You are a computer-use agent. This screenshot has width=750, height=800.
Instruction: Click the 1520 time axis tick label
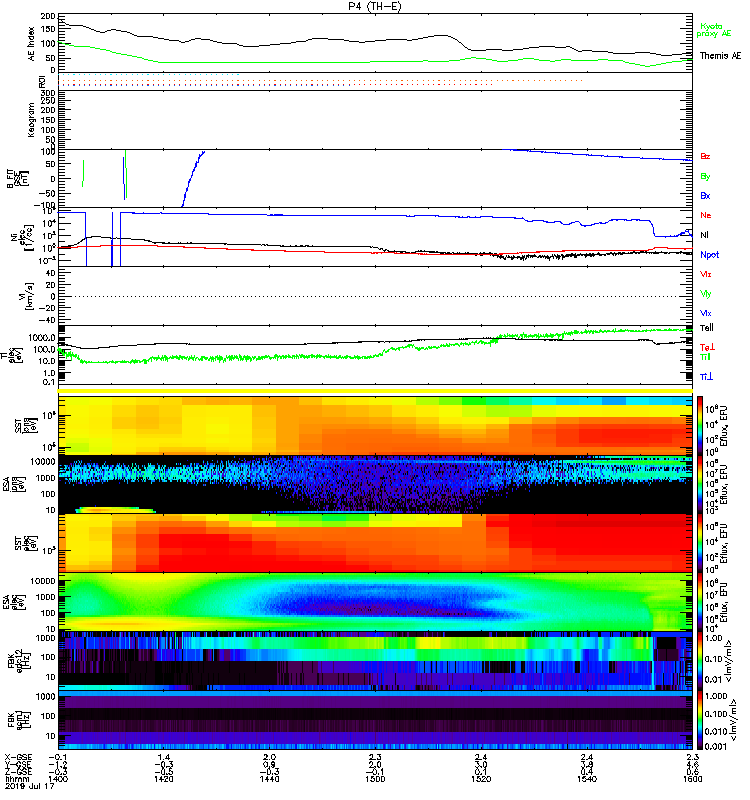click(481, 779)
